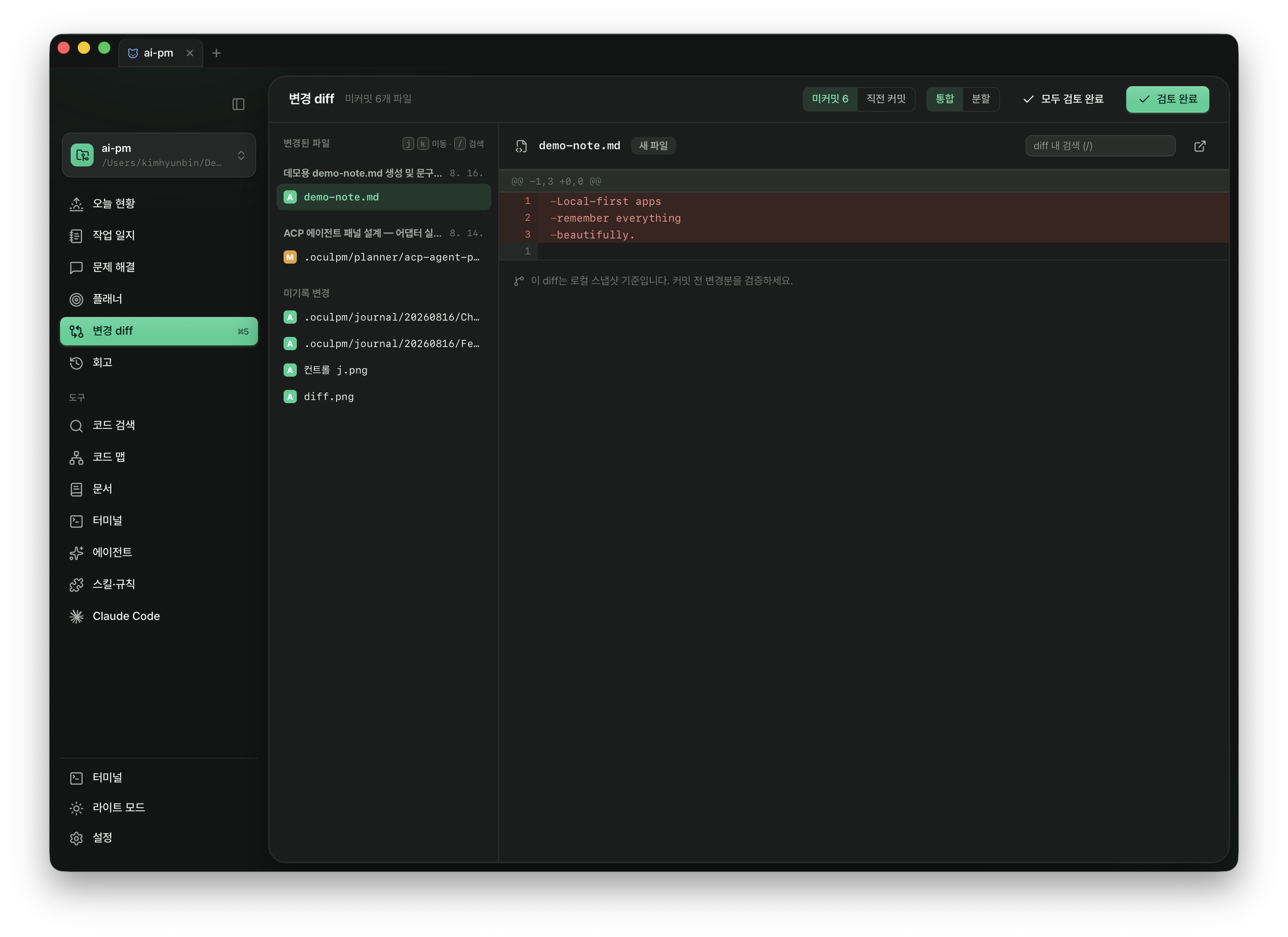
Task: Open 플래너 in the sidebar
Action: coord(159,298)
